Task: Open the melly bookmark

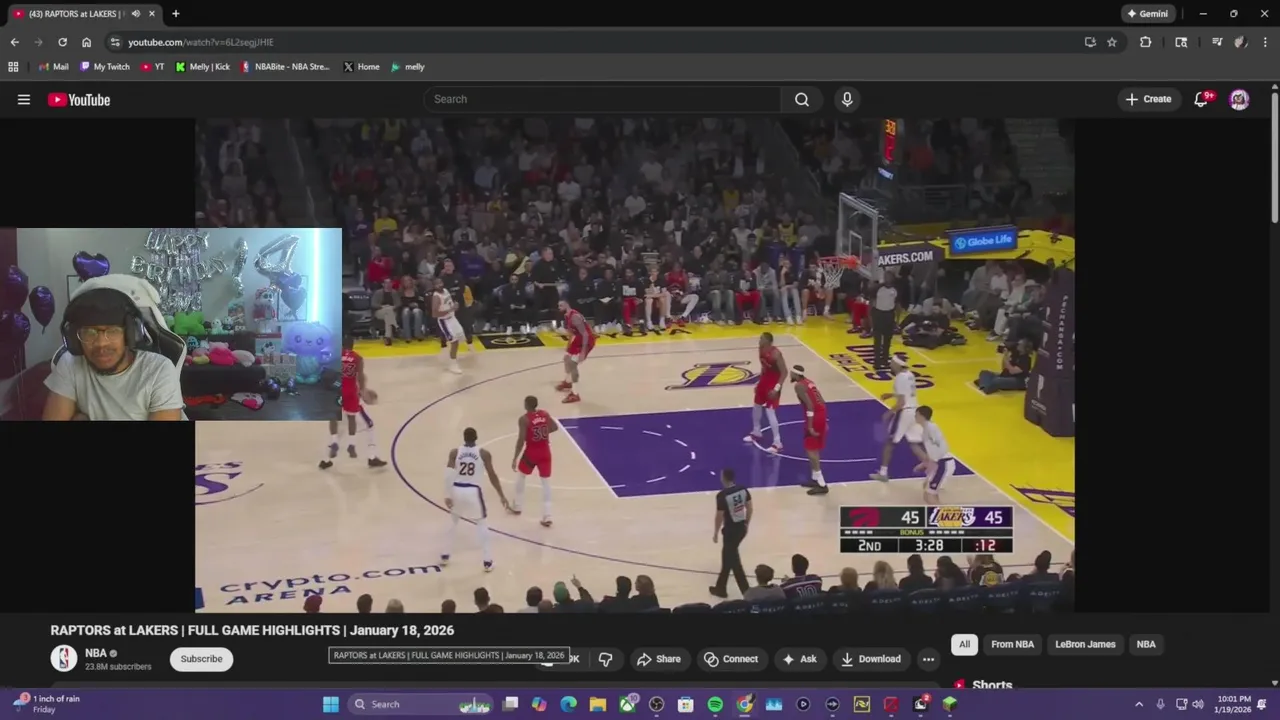Action: click(408, 67)
